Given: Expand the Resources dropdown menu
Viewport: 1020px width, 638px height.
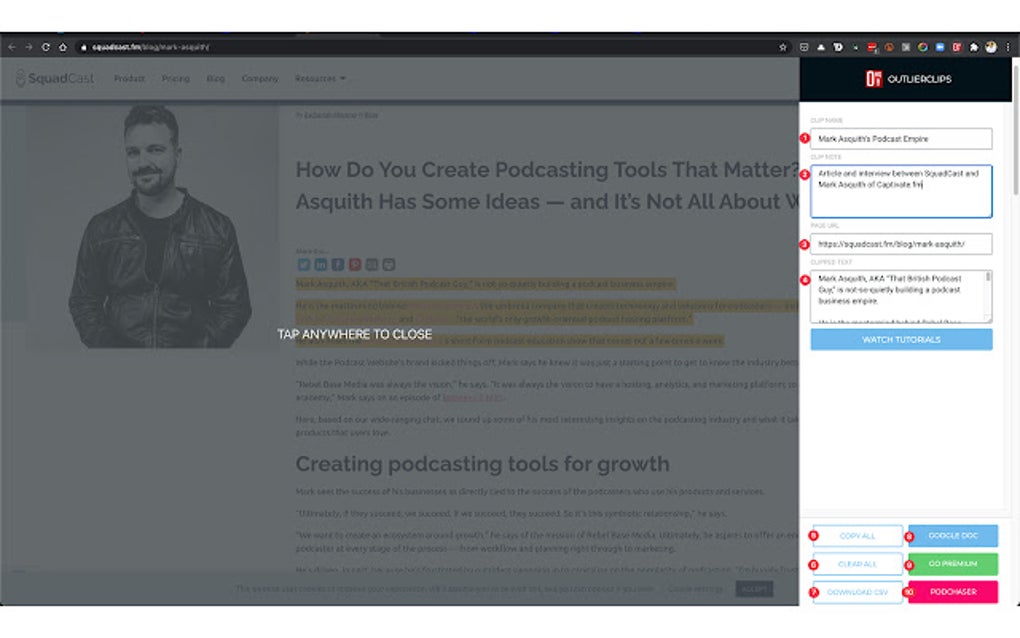Looking at the screenshot, I should pyautogui.click(x=320, y=78).
